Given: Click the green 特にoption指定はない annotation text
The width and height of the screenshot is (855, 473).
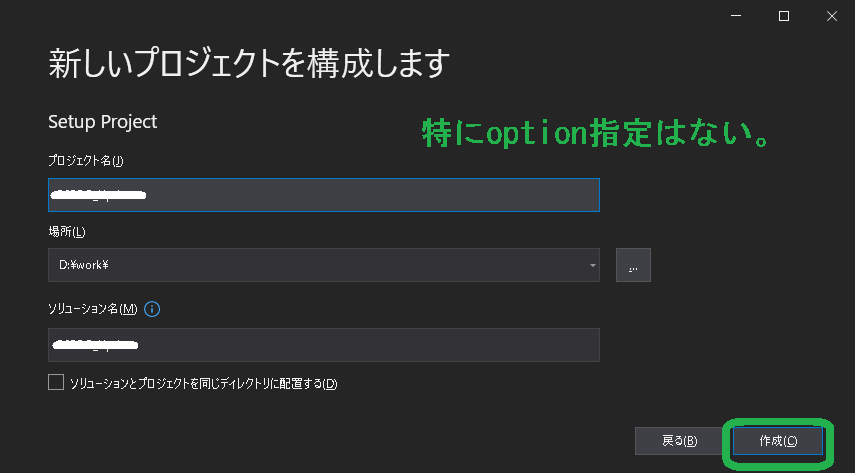Looking at the screenshot, I should point(597,134).
